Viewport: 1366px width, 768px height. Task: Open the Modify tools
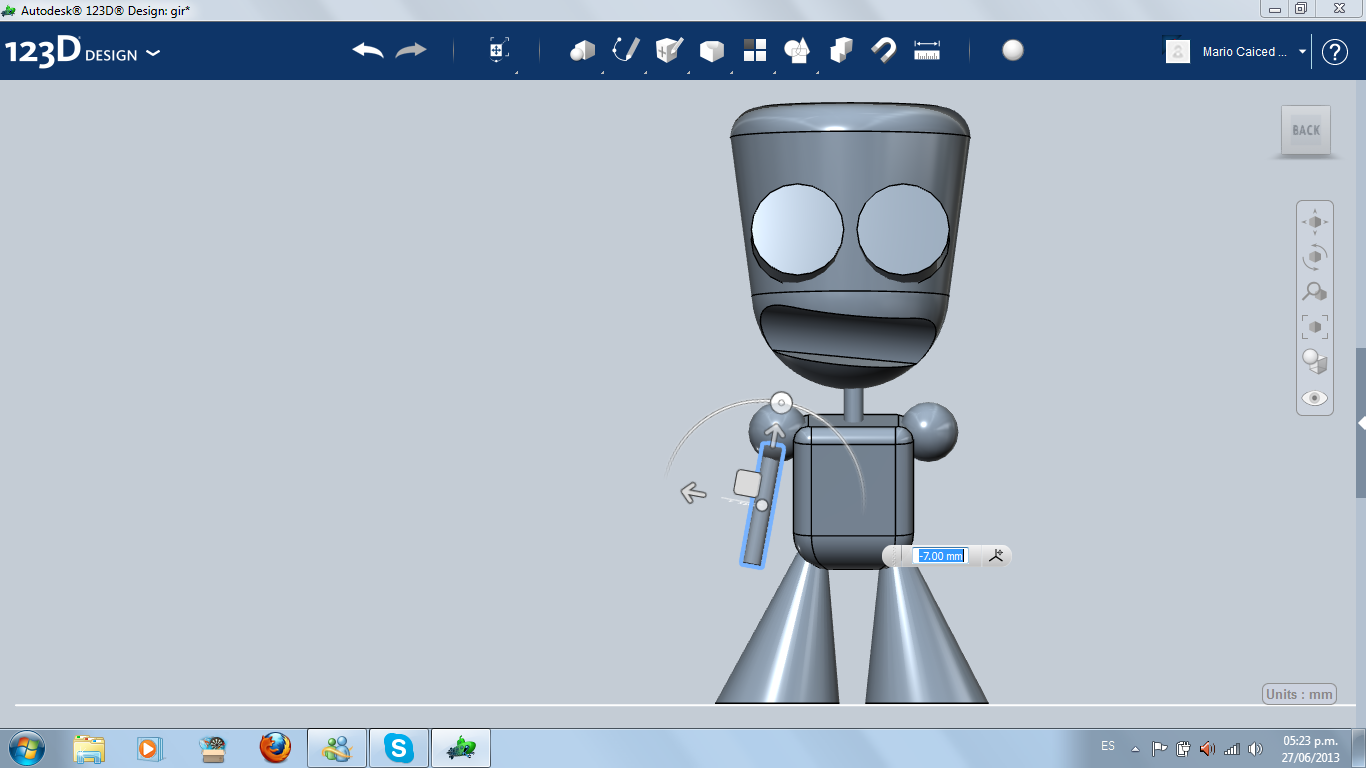712,50
